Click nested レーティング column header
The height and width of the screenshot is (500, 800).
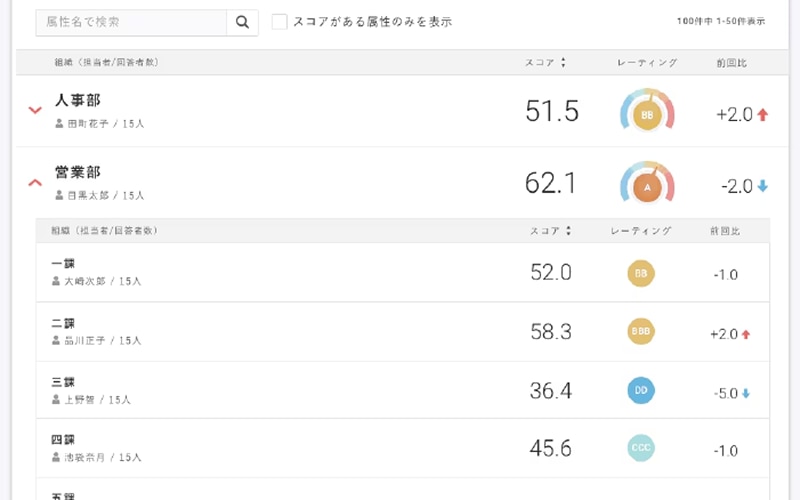[x=641, y=231]
